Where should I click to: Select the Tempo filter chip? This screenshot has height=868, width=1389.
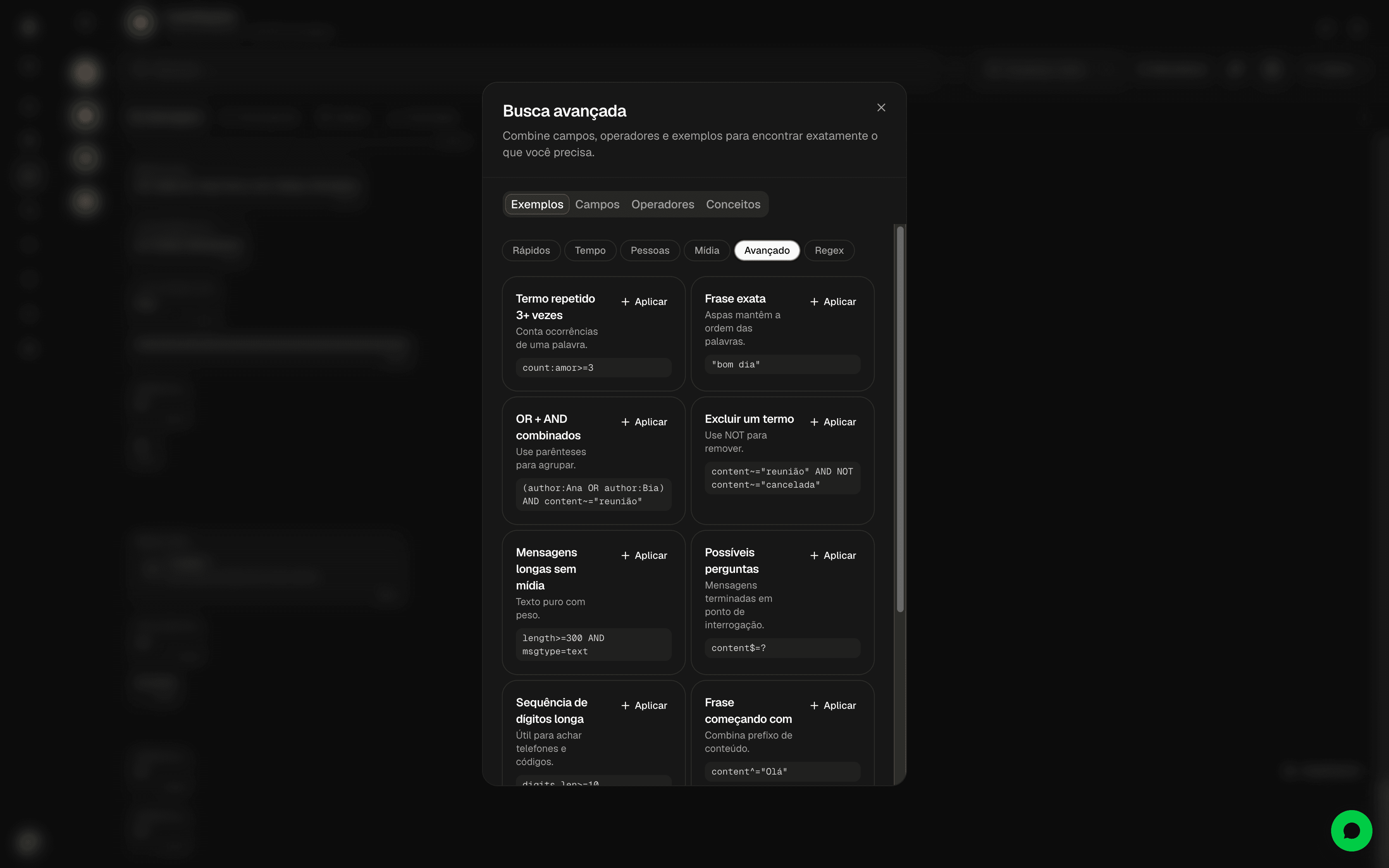click(x=590, y=250)
